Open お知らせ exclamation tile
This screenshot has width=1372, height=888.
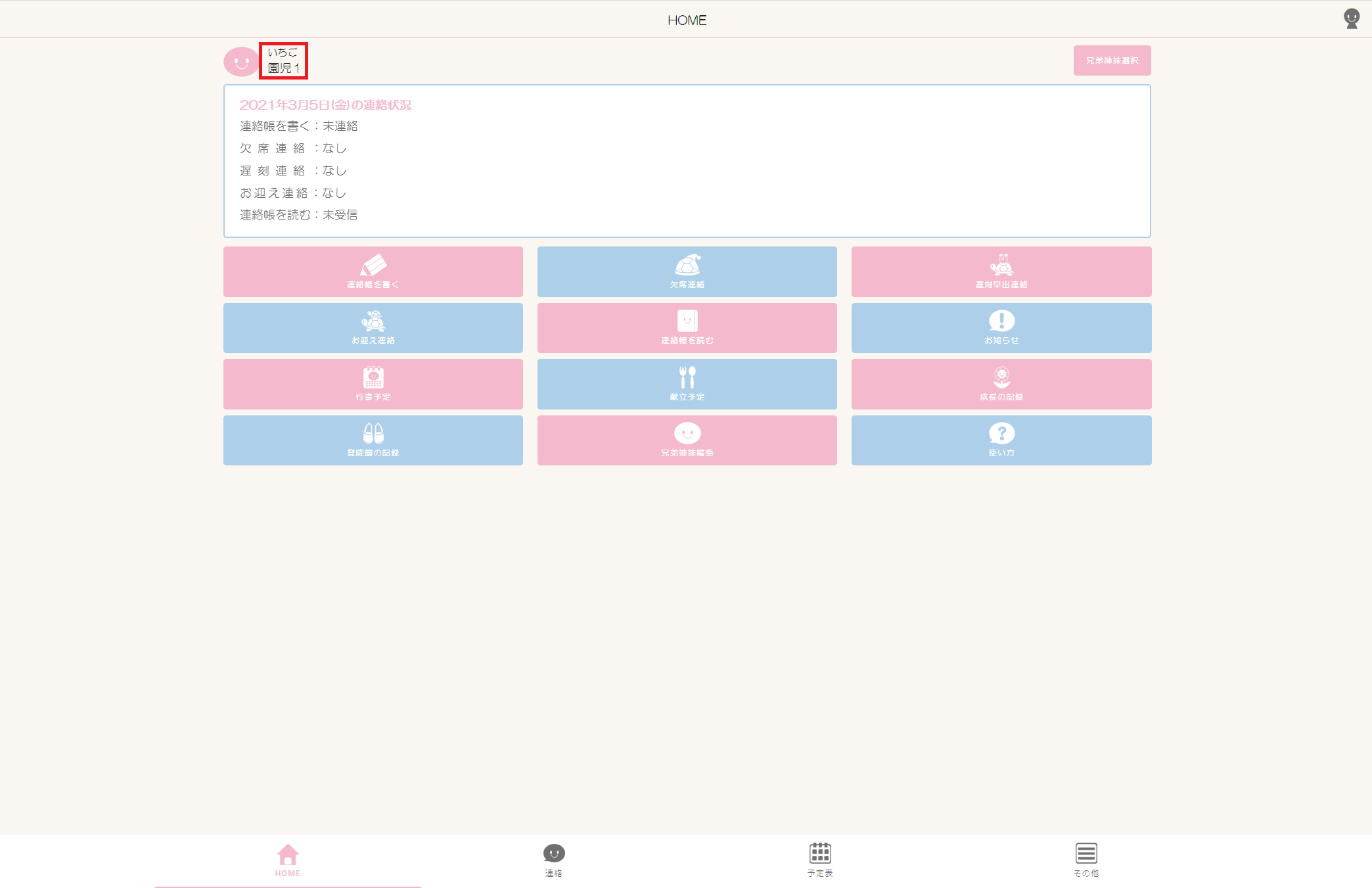(x=1001, y=328)
